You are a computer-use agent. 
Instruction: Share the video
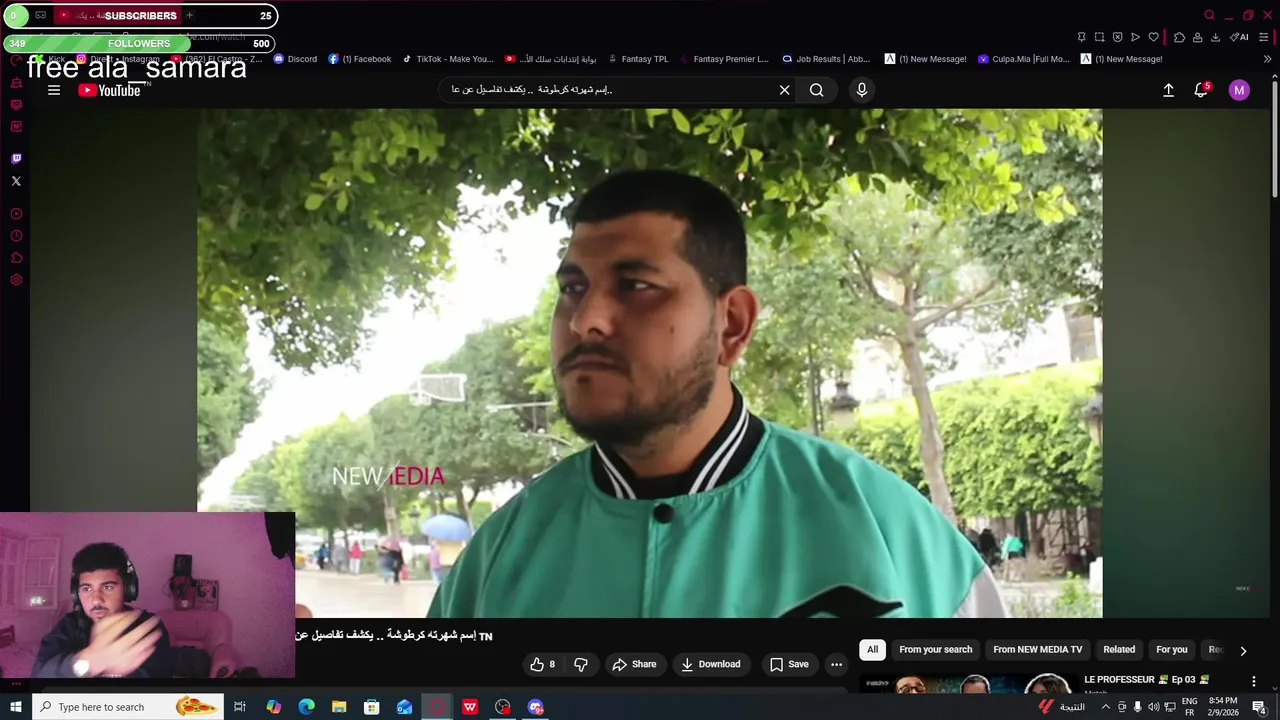pyautogui.click(x=634, y=664)
